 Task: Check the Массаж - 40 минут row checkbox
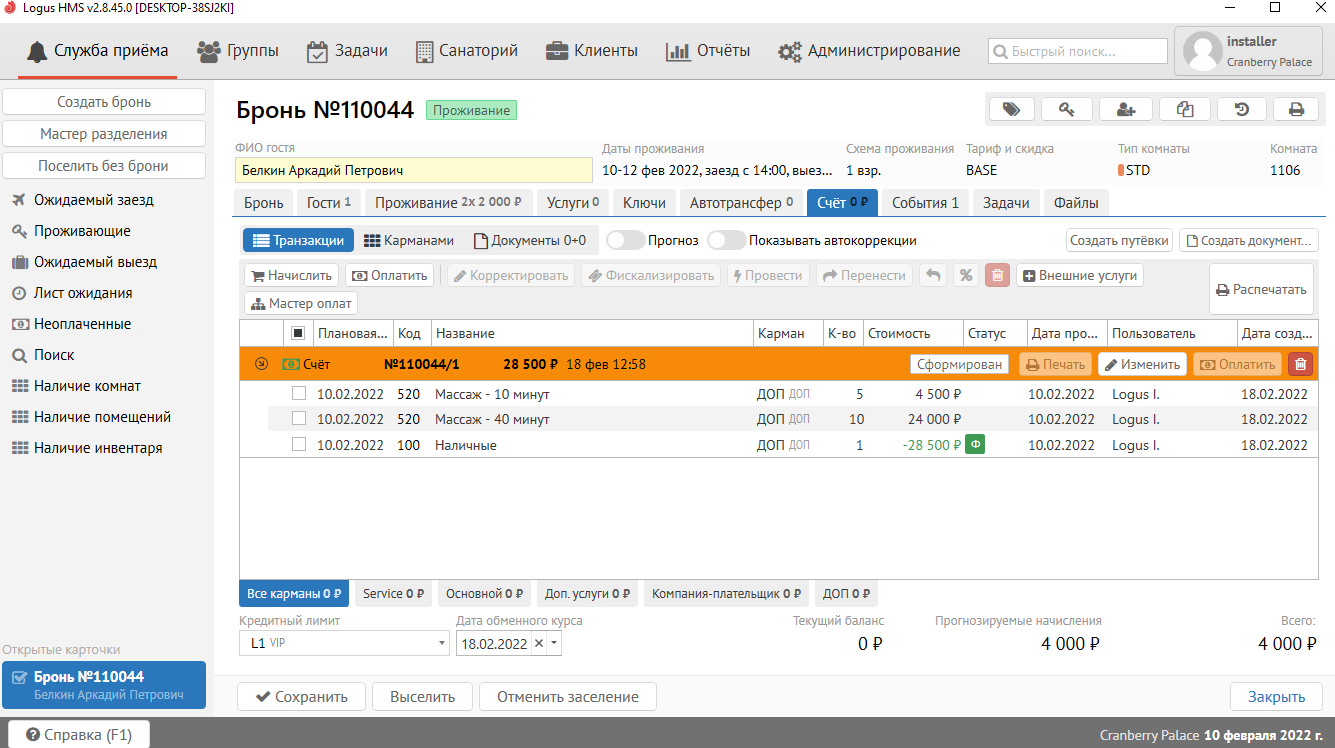(x=298, y=419)
